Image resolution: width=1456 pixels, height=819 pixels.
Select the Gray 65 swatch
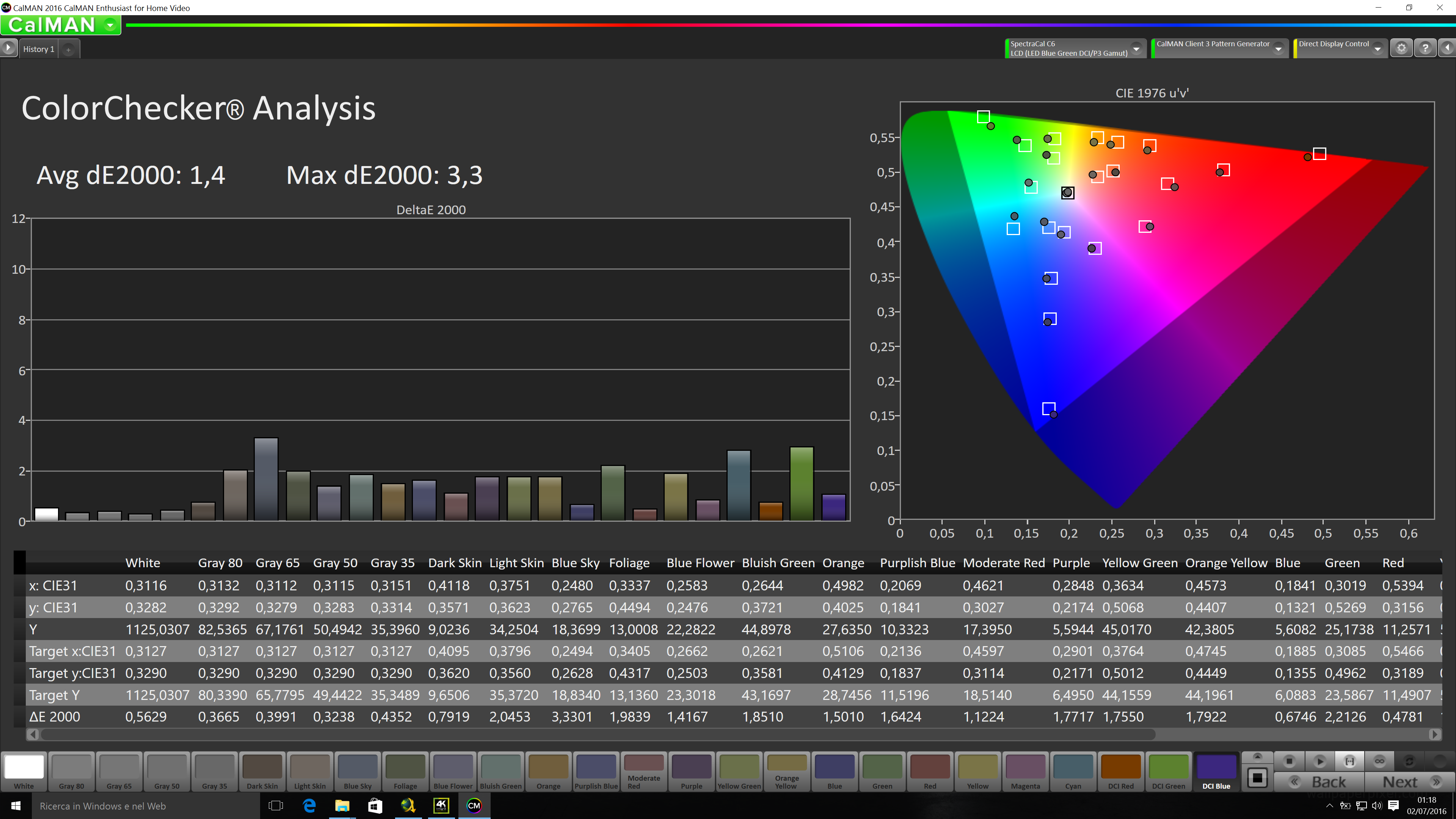click(119, 772)
